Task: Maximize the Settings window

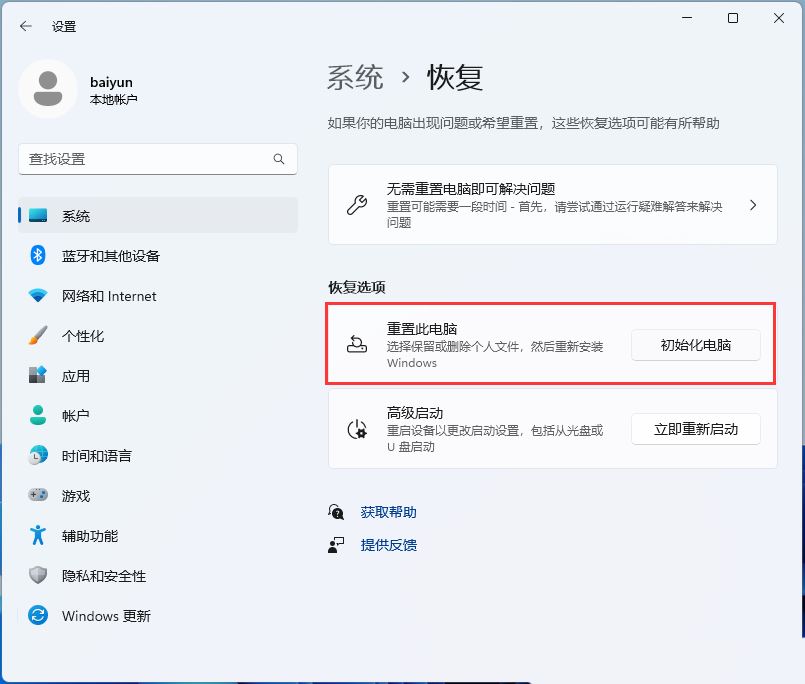Action: tap(733, 18)
